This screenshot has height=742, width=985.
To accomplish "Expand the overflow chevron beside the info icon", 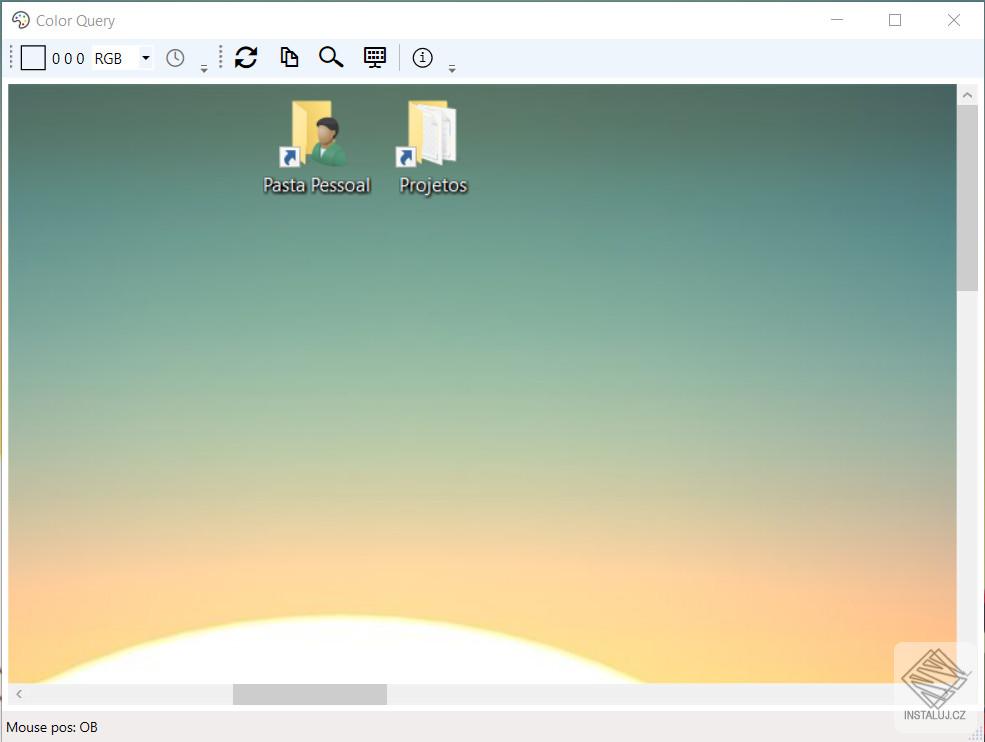I will point(452,65).
